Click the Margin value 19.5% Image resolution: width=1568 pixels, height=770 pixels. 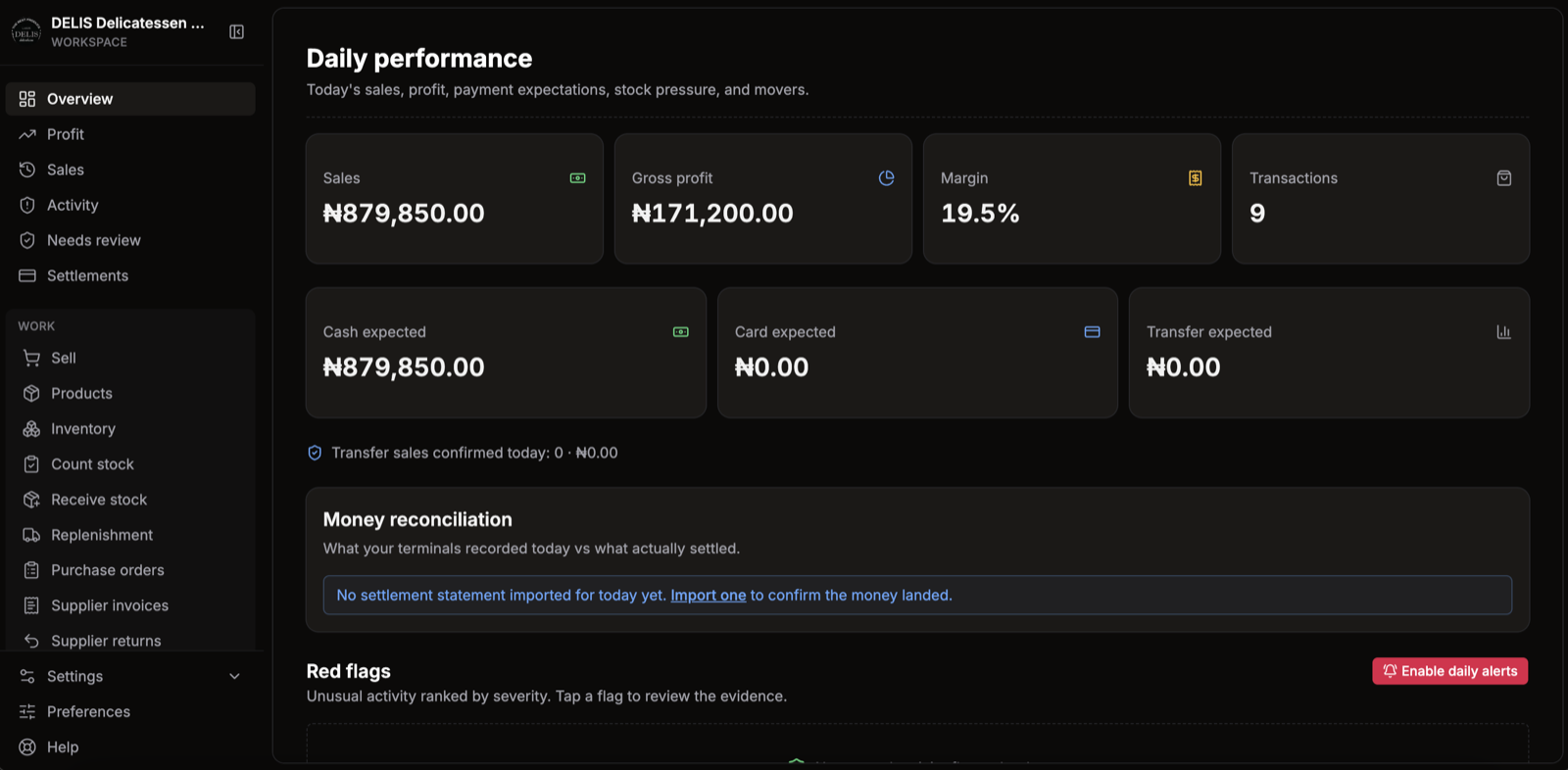pos(980,213)
